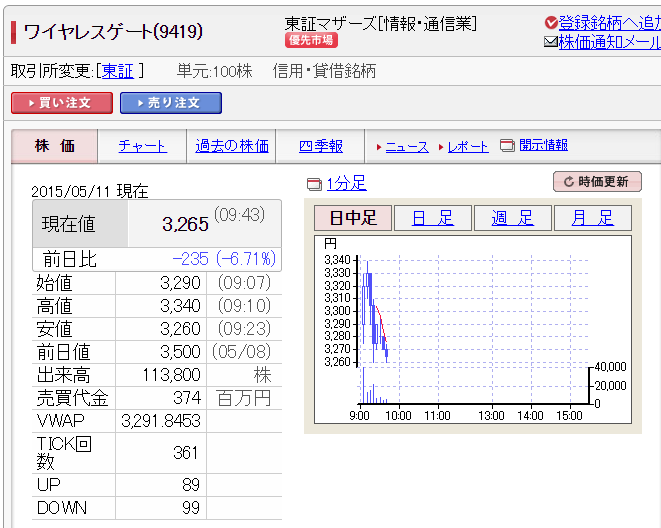This screenshot has width=661, height=528.
Task: Select the 日中足 chart period
Action: 353,218
